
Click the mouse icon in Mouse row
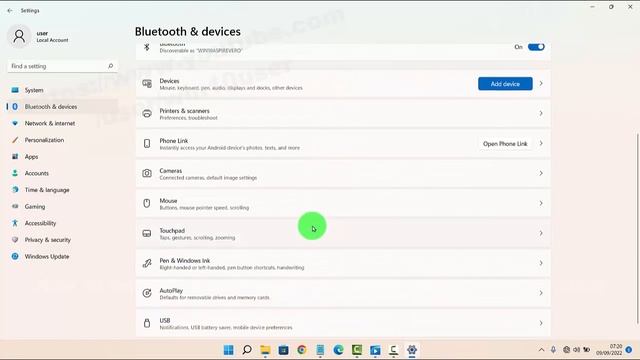pos(147,203)
